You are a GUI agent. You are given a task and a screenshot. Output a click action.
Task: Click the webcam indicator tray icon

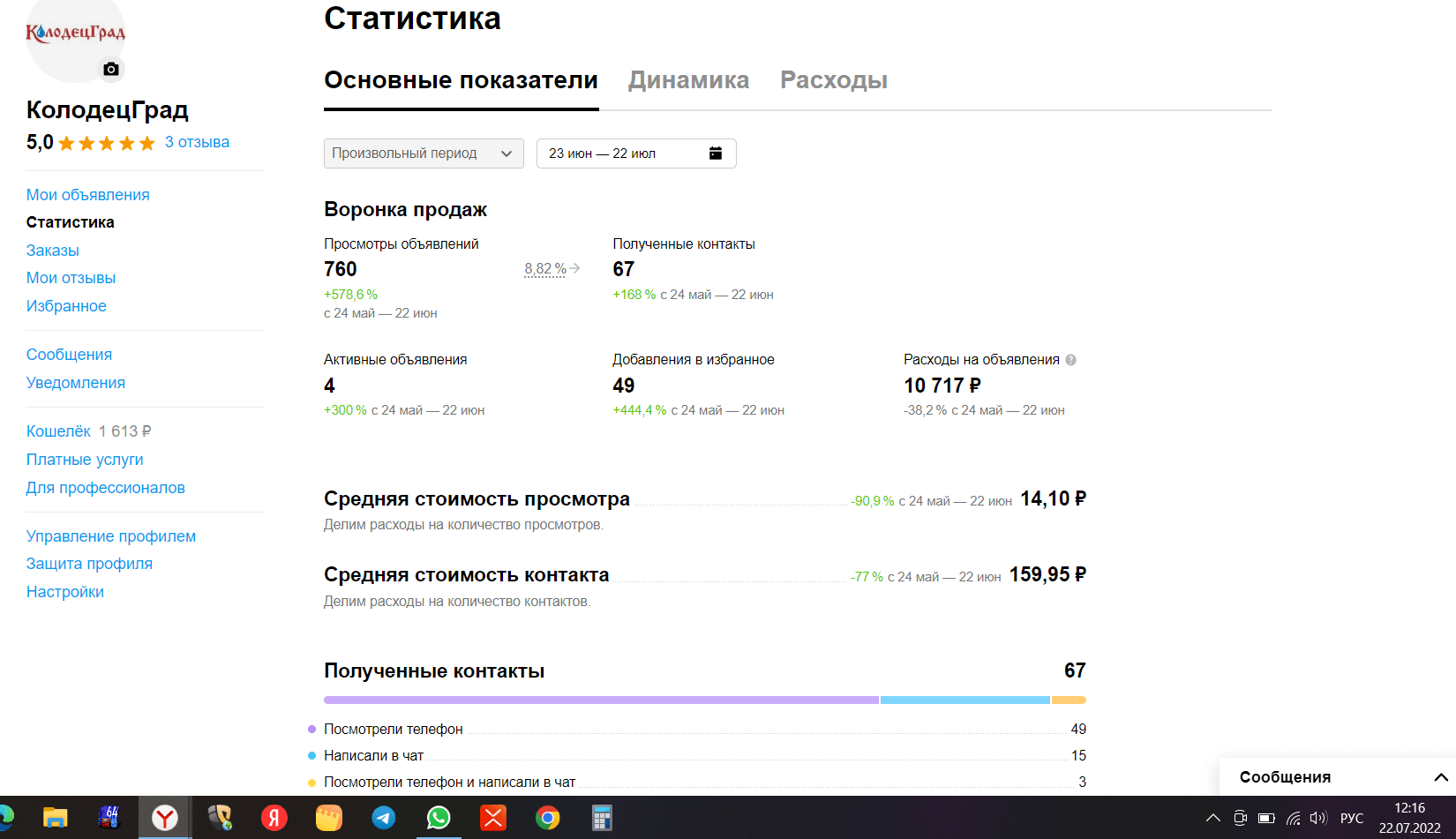pos(1240,818)
